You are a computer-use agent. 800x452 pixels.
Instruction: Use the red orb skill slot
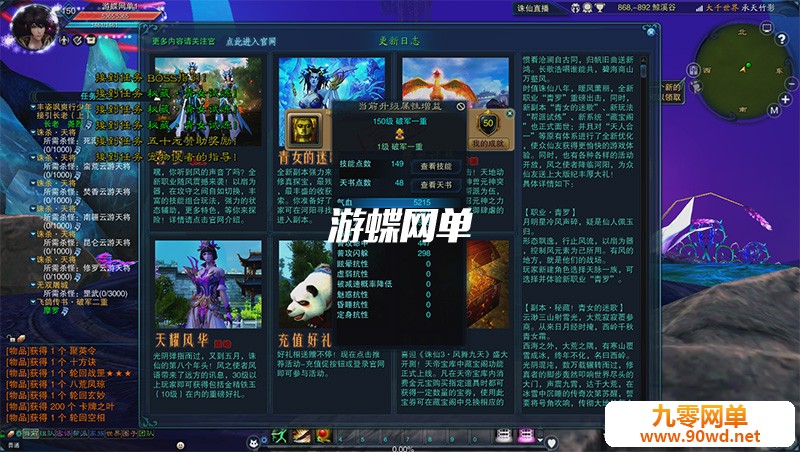[x=323, y=436]
